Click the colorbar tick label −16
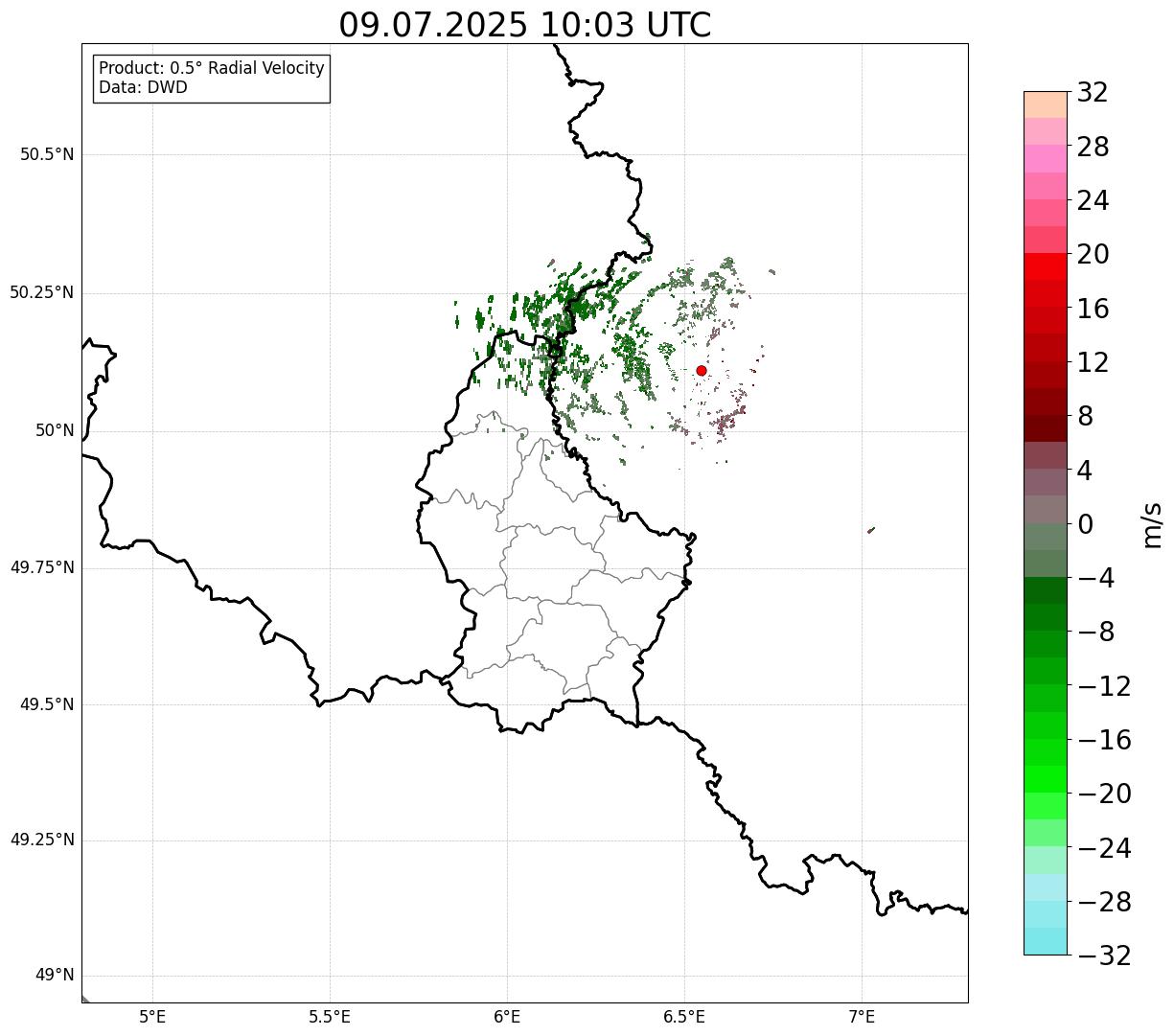Viewport: 1174px width, 1036px height. [x=1105, y=740]
